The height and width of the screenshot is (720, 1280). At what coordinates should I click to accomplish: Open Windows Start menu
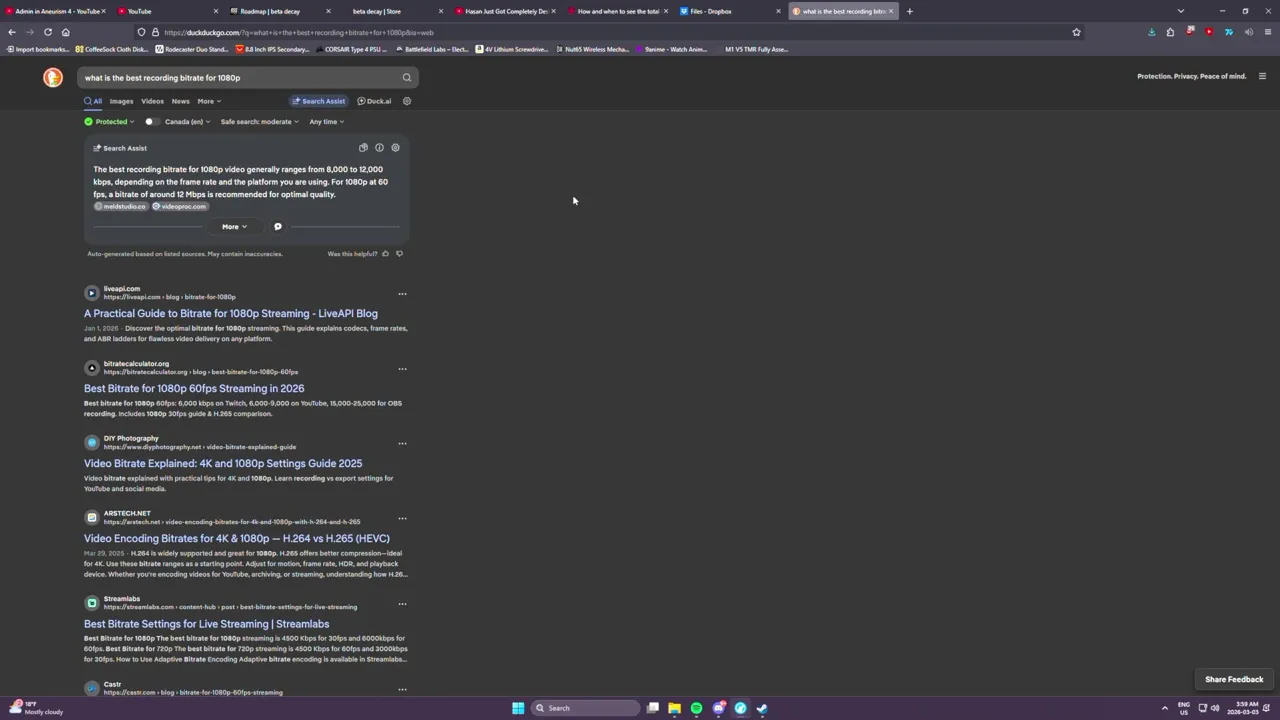518,708
